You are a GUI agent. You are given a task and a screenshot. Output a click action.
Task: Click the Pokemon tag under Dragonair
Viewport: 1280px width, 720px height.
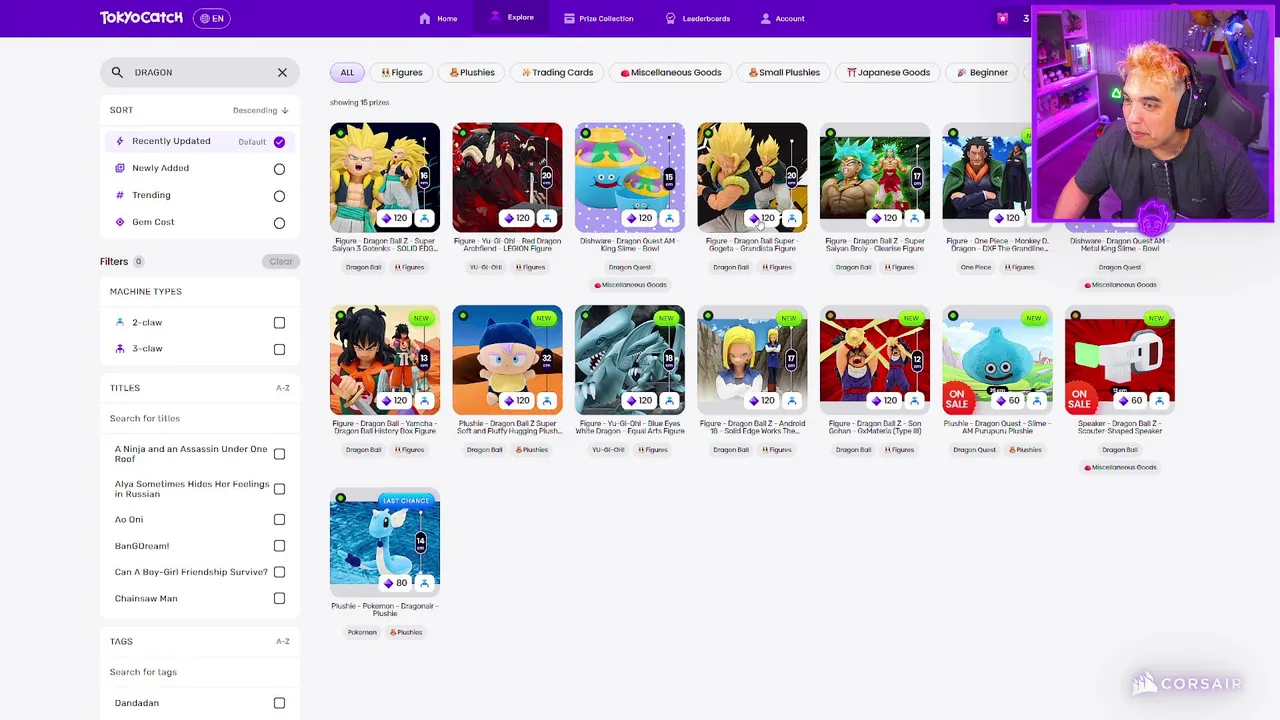tap(362, 632)
